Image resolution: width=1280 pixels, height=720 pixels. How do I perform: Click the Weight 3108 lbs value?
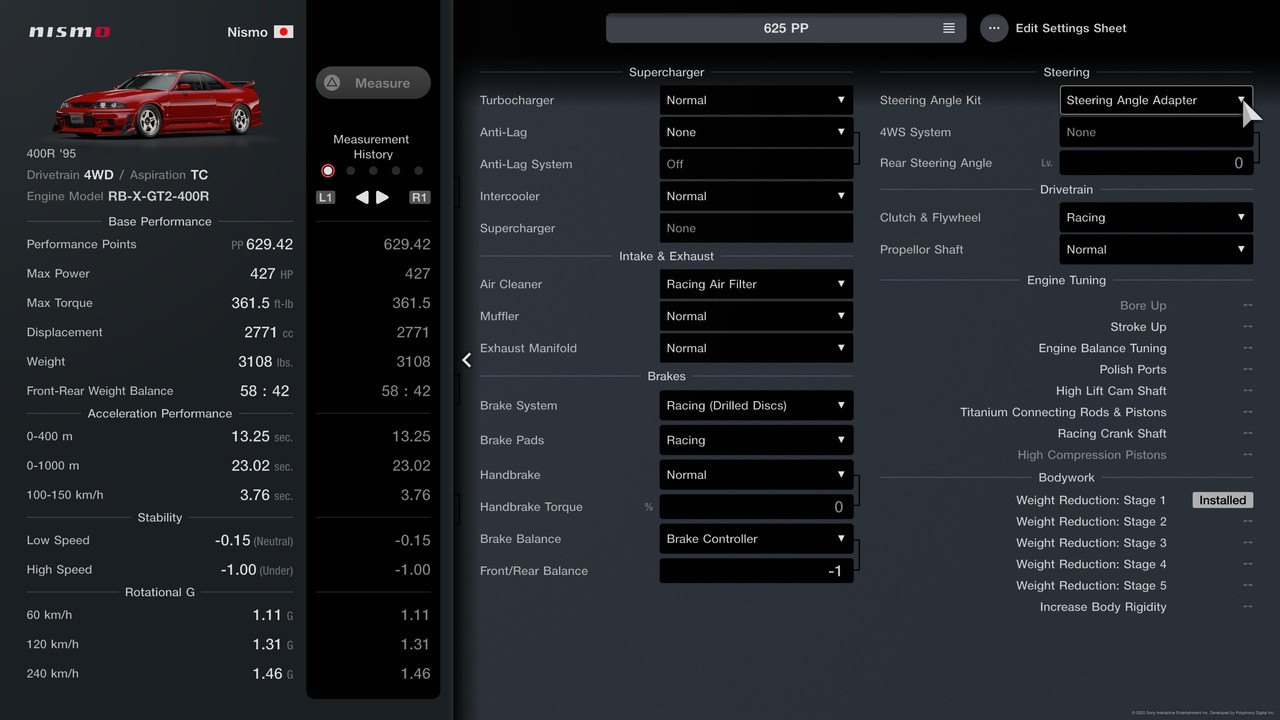(265, 362)
